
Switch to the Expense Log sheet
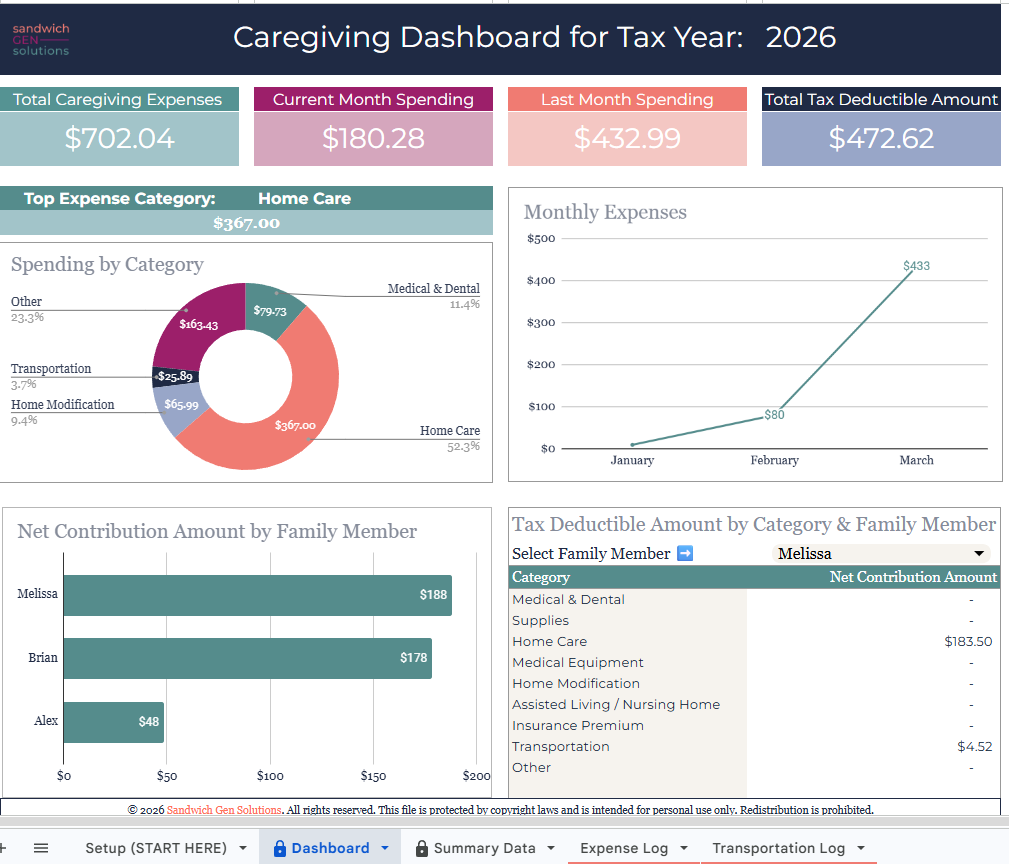click(x=624, y=848)
